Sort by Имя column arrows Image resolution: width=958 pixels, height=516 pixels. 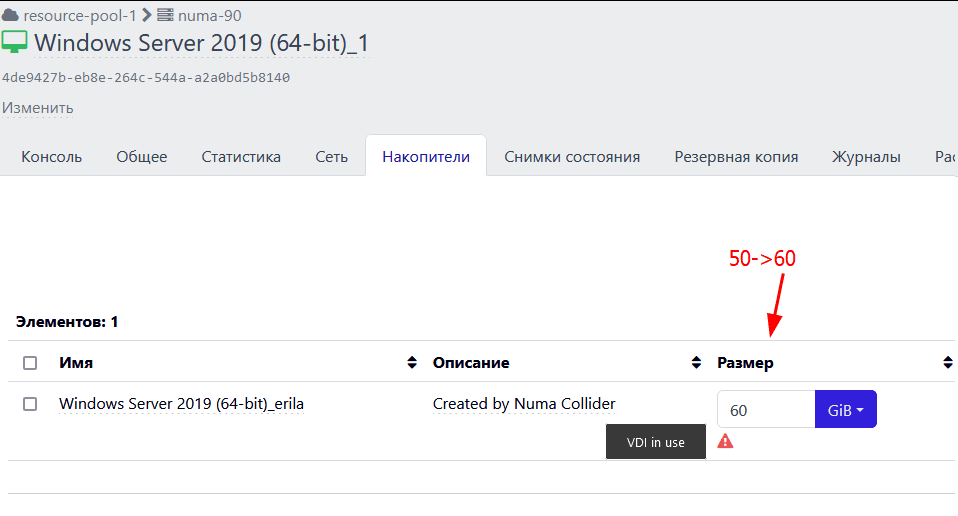[412, 363]
